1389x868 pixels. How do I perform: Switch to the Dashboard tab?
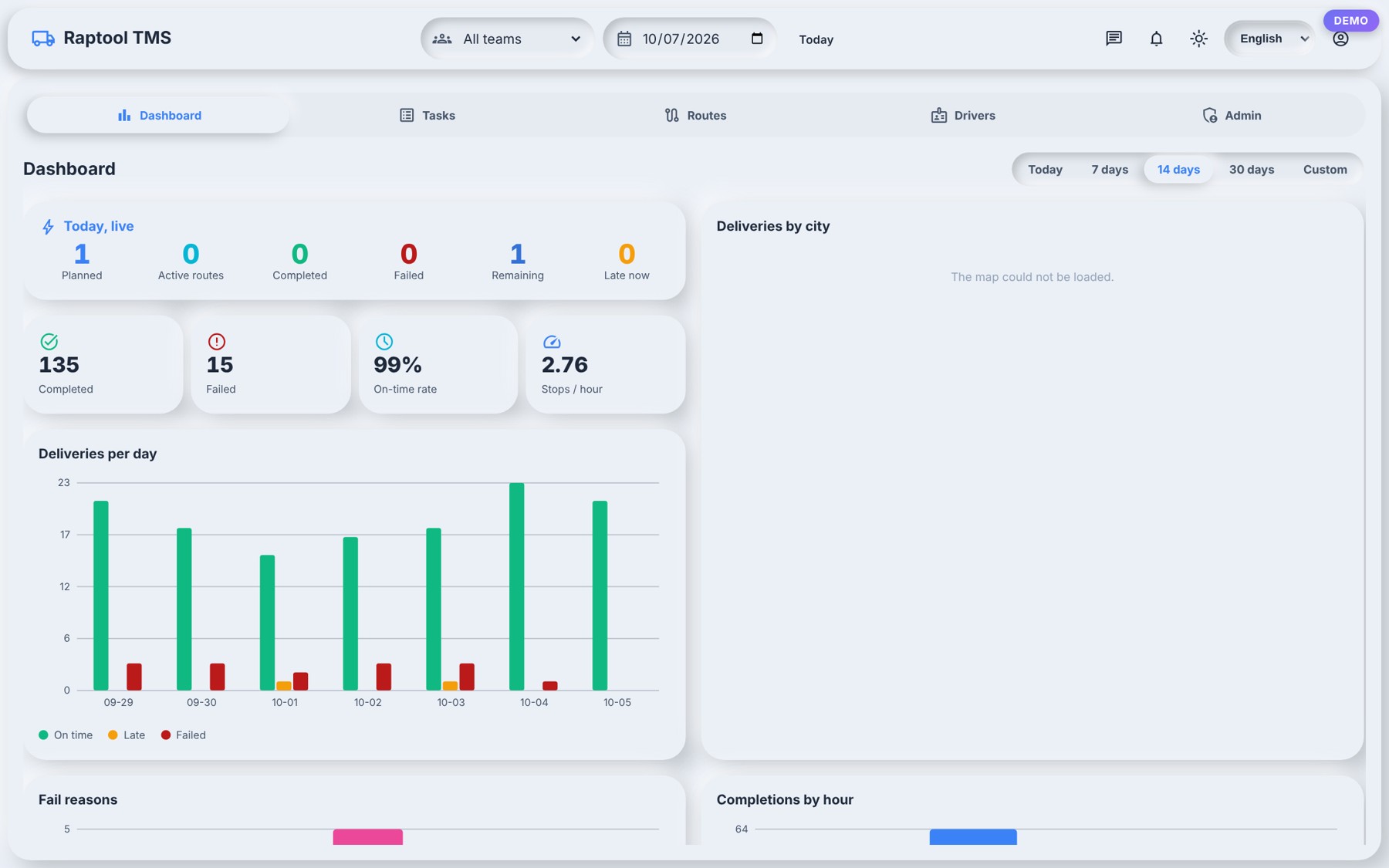(x=158, y=115)
